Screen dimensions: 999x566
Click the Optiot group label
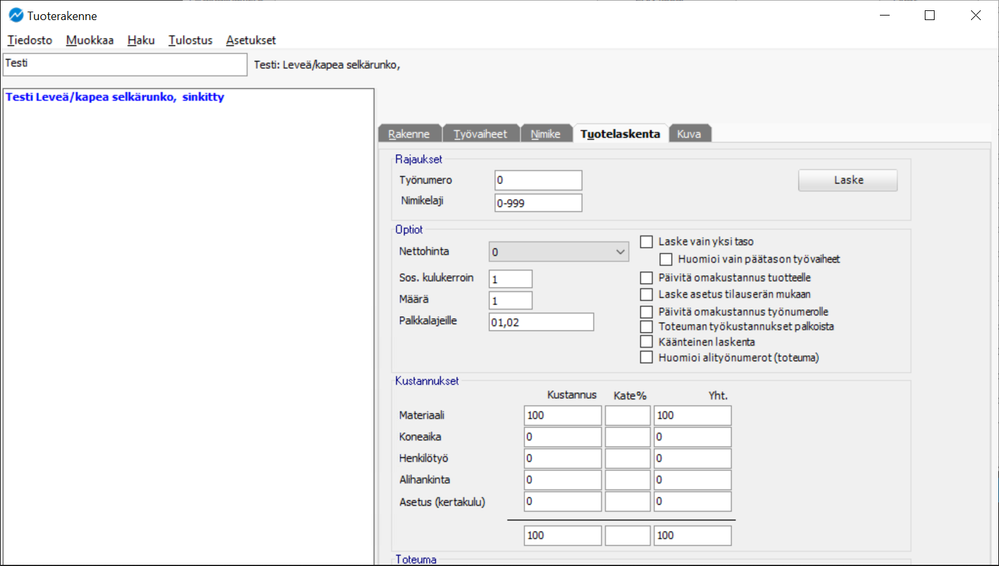pyautogui.click(x=409, y=229)
